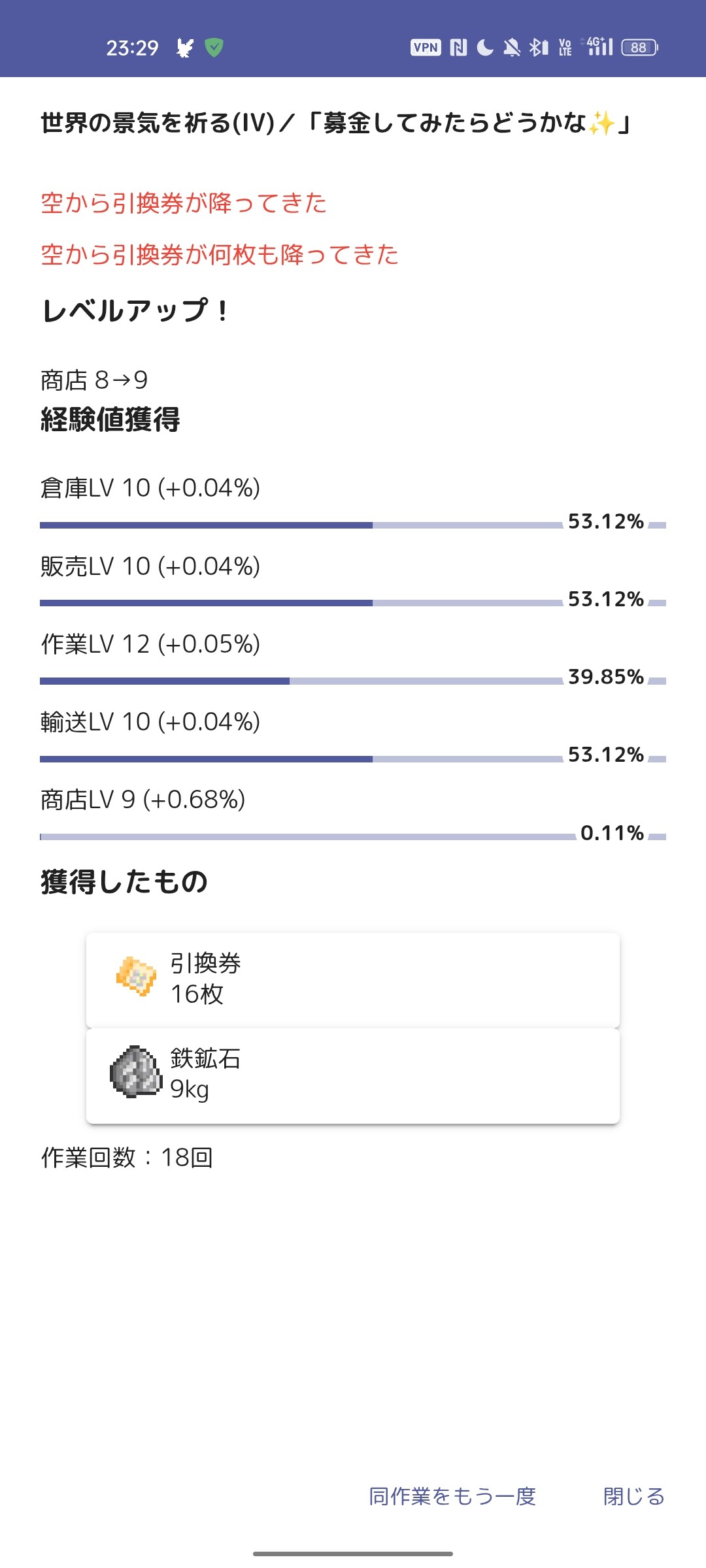Tap the muted notification bell icon
Screen dimensions: 706x1568
(512, 48)
